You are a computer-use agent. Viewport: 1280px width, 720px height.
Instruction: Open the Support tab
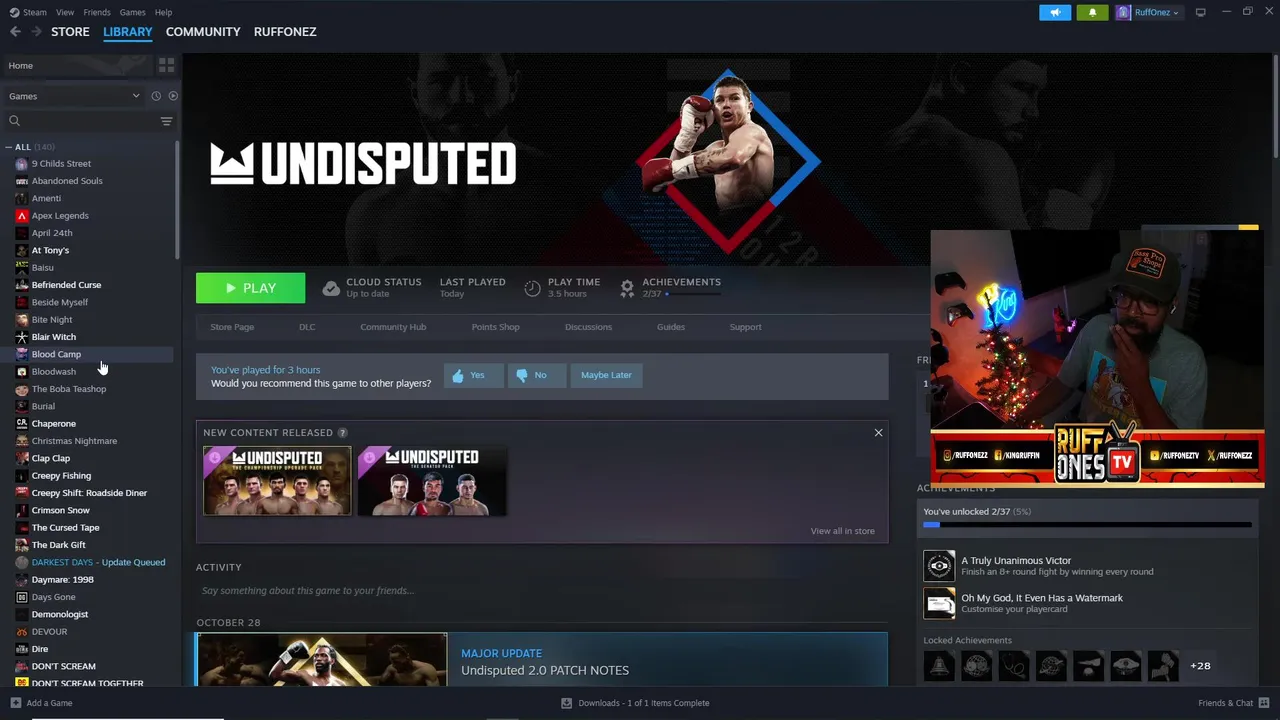pyautogui.click(x=745, y=327)
